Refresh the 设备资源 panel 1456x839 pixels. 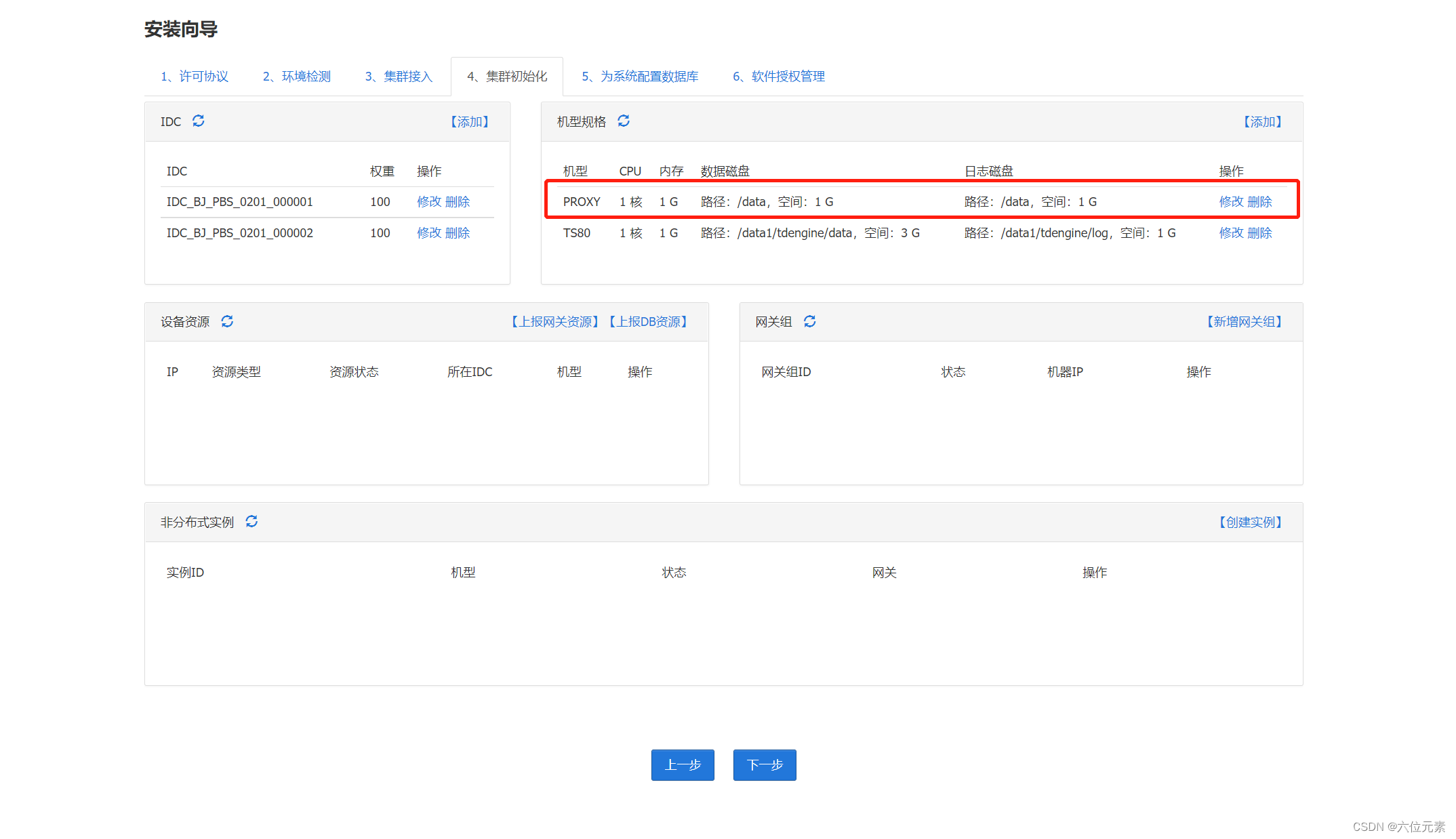coord(227,321)
